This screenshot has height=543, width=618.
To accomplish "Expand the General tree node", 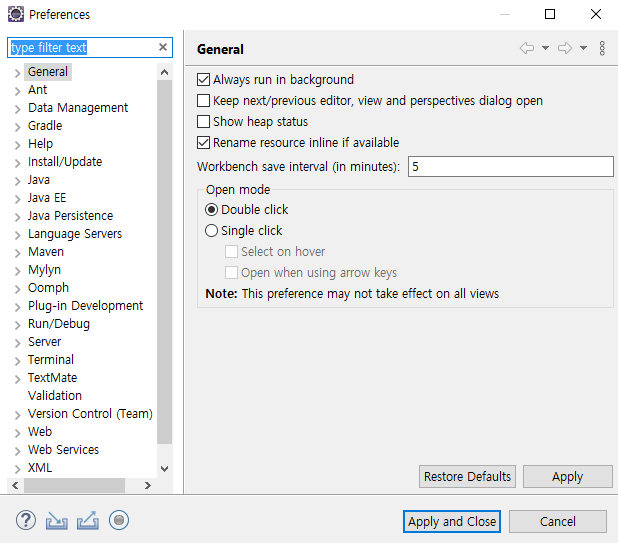I will pyautogui.click(x=17, y=73).
